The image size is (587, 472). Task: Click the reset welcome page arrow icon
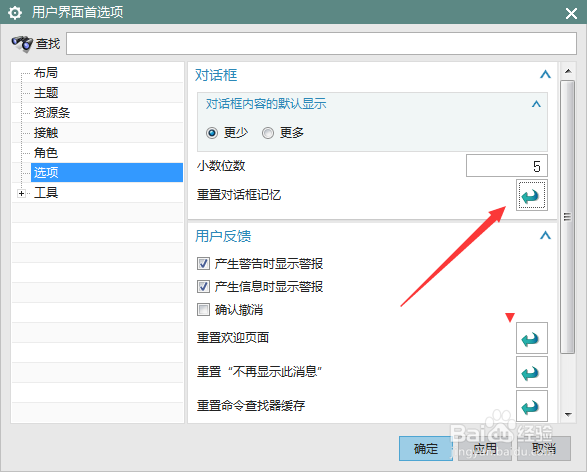[x=532, y=338]
